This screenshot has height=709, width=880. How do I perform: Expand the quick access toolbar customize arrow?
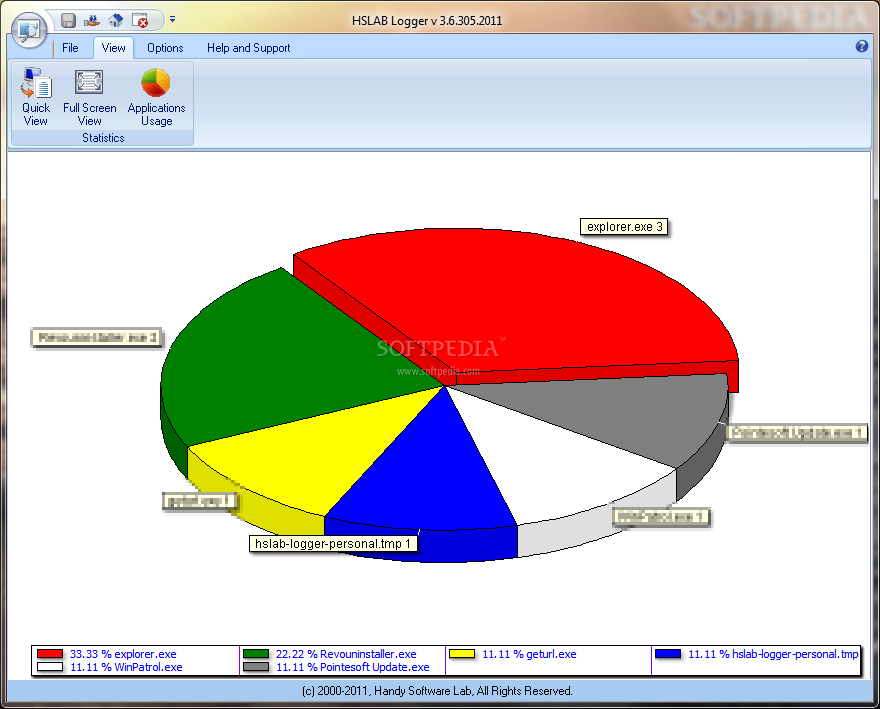[x=172, y=19]
